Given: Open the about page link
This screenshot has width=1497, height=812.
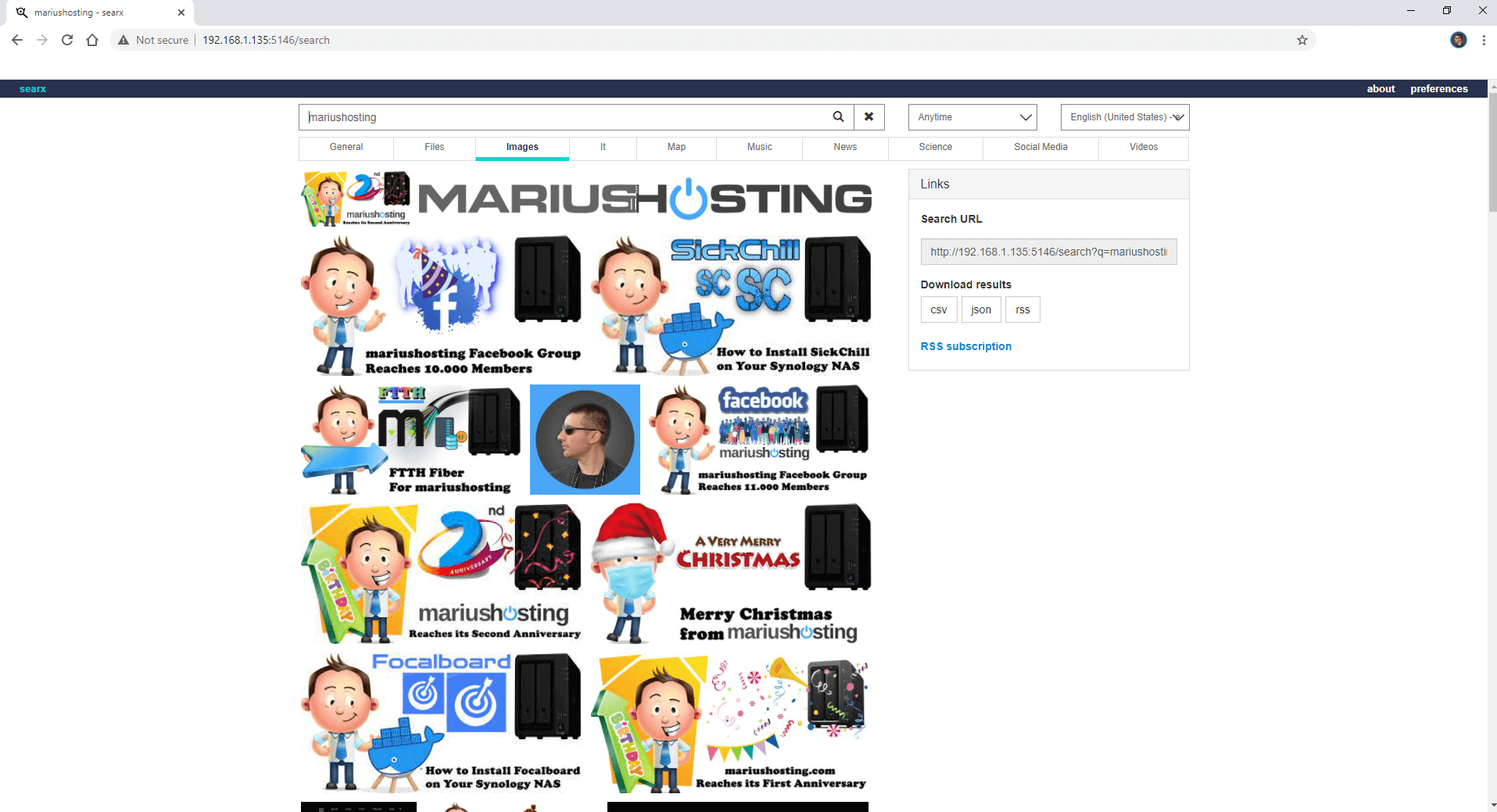Looking at the screenshot, I should pos(1381,89).
